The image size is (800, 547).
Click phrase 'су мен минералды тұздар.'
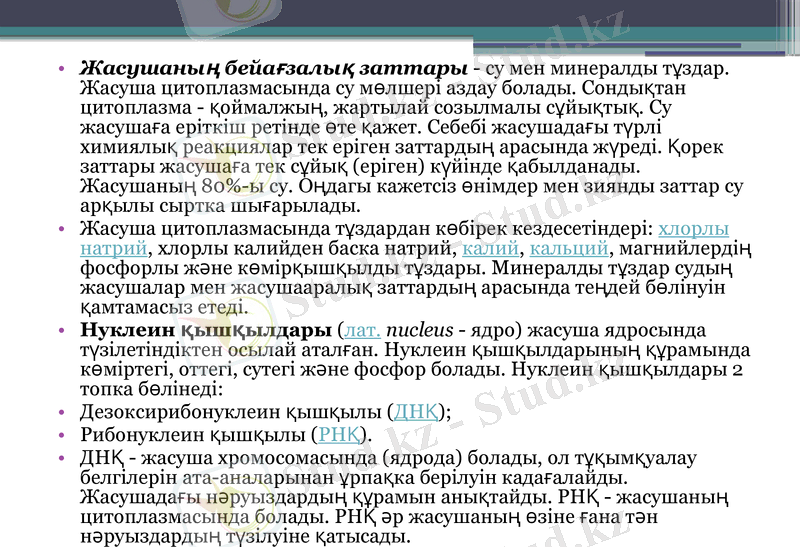tap(607, 68)
